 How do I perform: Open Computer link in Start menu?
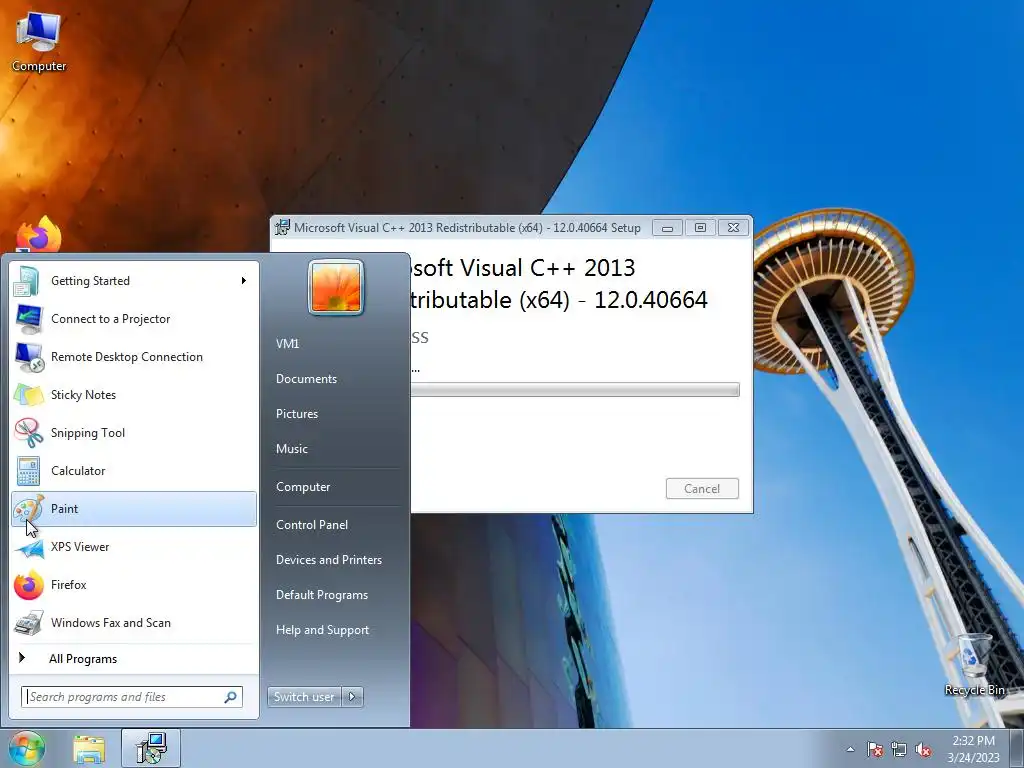(x=303, y=487)
